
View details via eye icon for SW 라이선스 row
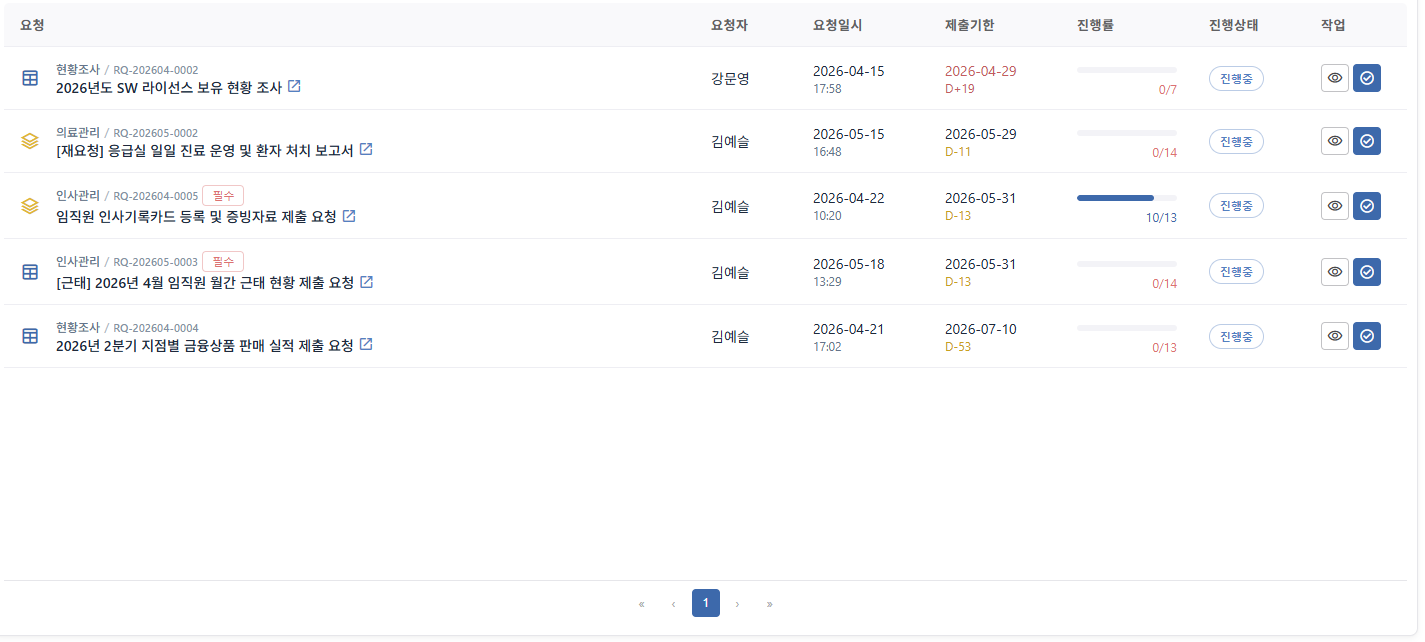1335,78
